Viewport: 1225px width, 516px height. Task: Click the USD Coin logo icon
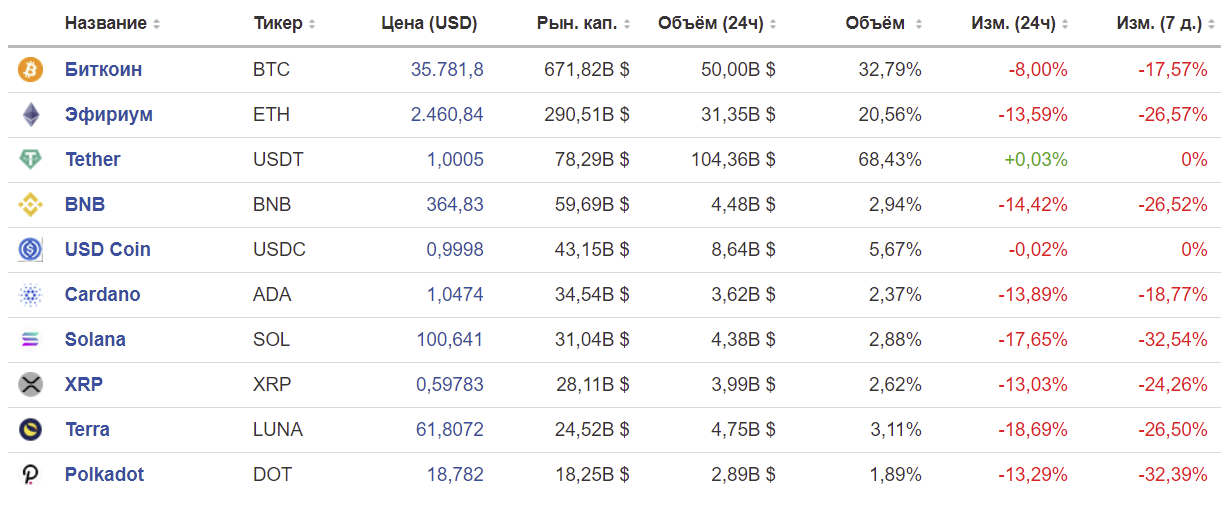point(31,250)
